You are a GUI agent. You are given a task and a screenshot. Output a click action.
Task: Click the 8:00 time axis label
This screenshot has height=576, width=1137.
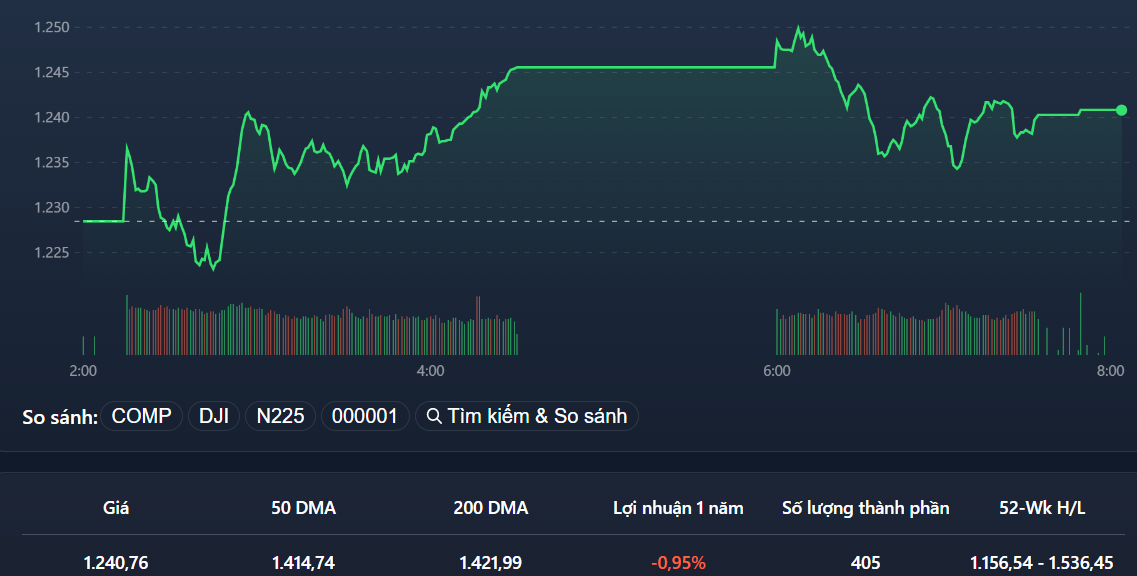[1109, 370]
